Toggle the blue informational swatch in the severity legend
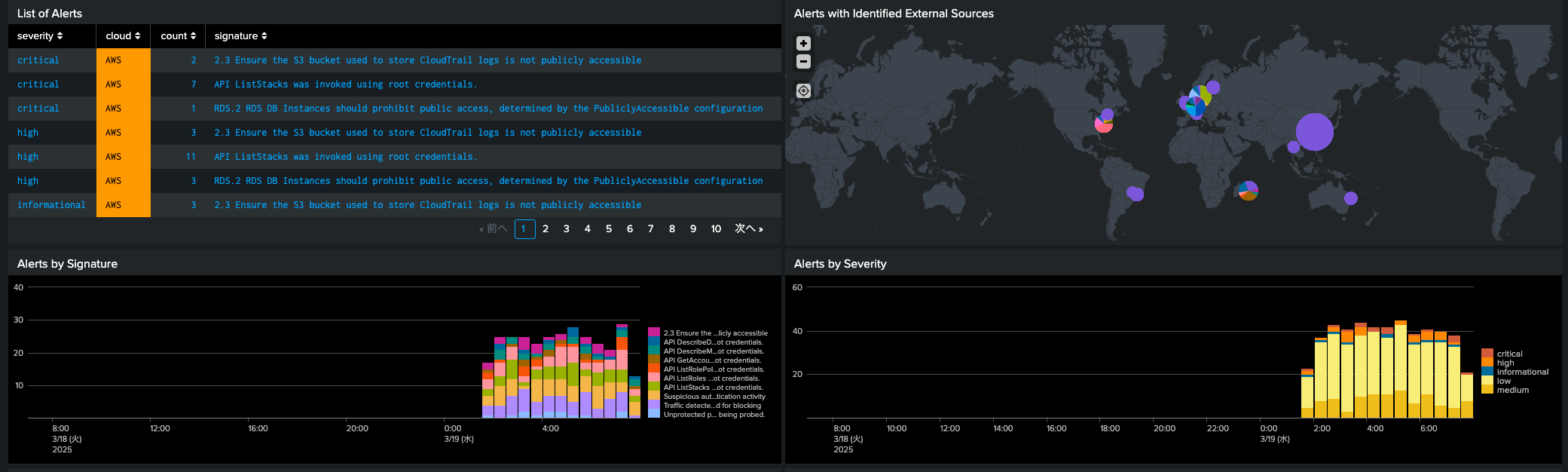This screenshot has height=472, width=1568. coord(1487,372)
